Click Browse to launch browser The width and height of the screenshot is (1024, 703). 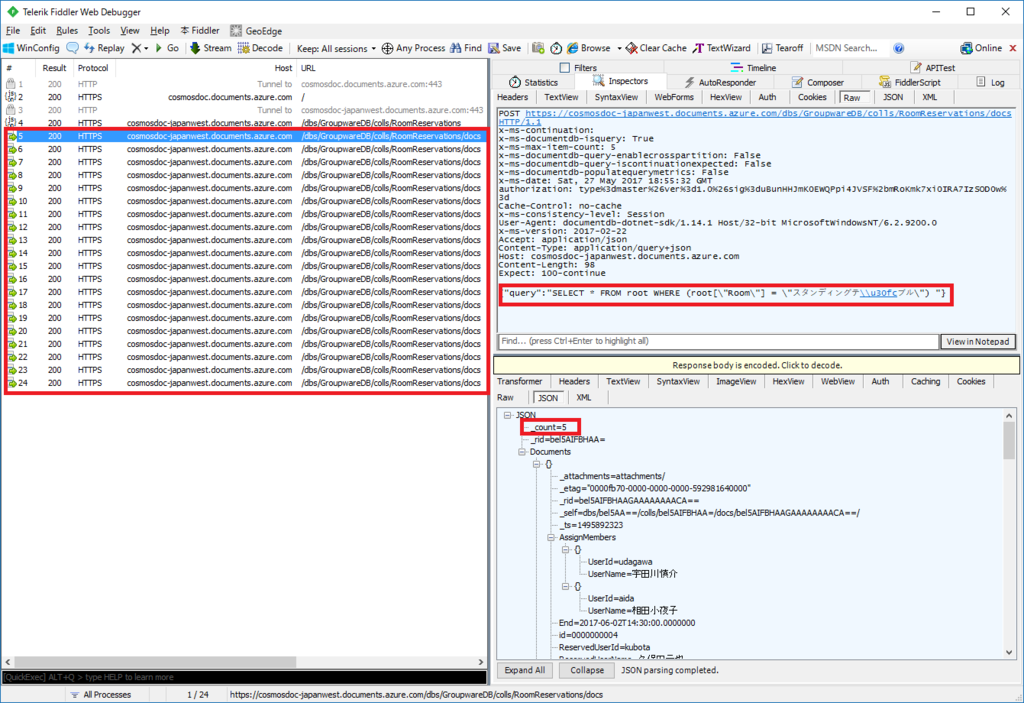[589, 48]
